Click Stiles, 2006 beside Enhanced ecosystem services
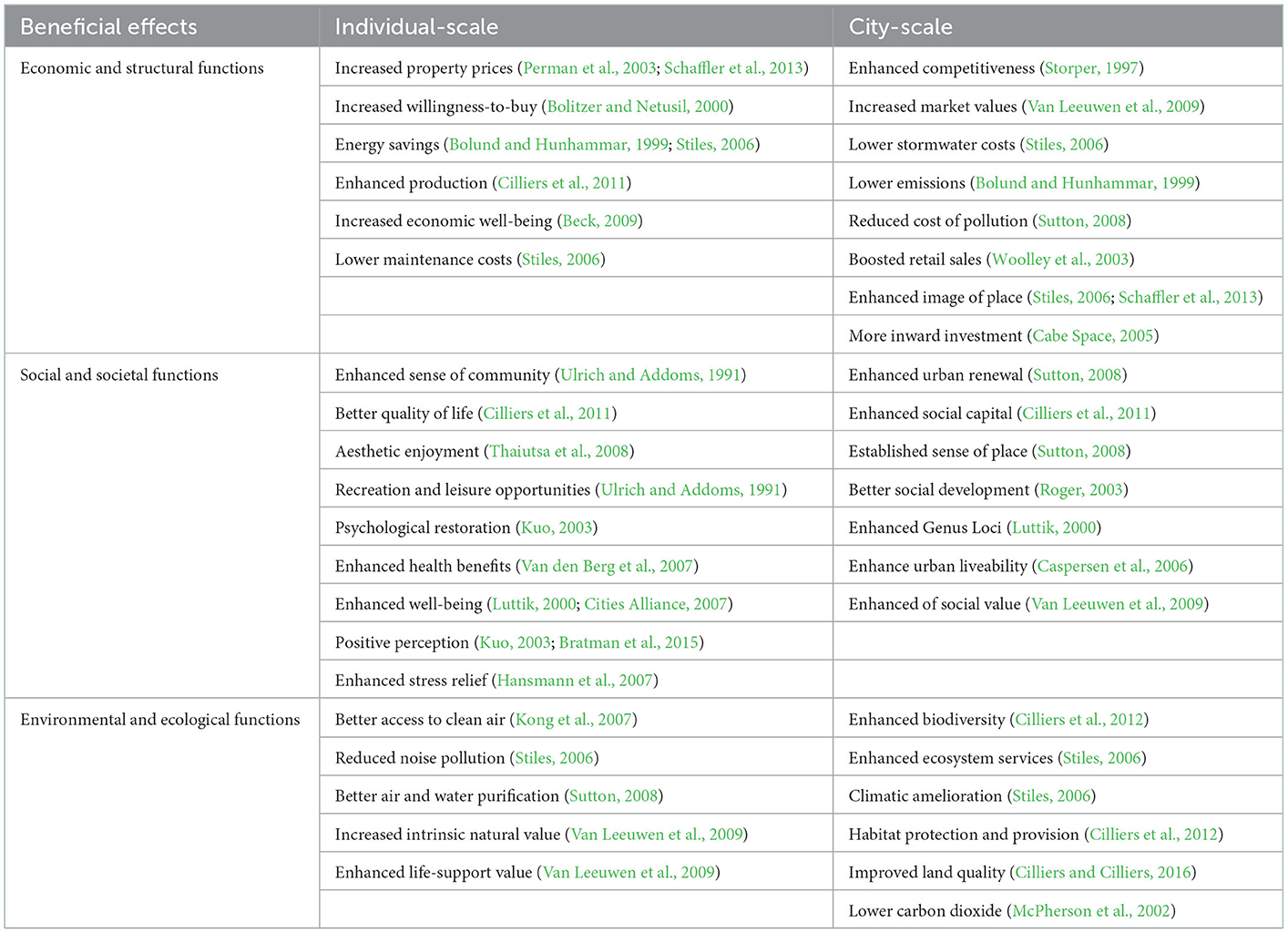Viewport: 1288px width, 933px height. point(1102,758)
